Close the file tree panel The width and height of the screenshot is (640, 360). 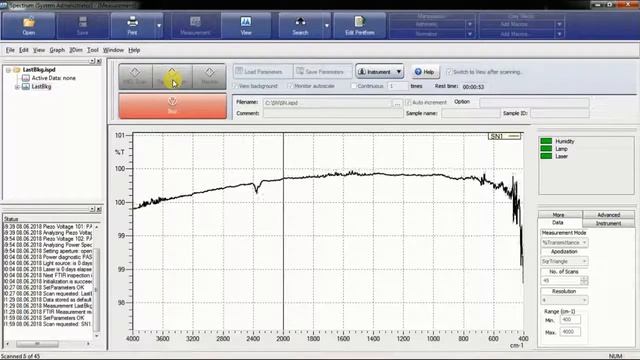click(x=99, y=61)
